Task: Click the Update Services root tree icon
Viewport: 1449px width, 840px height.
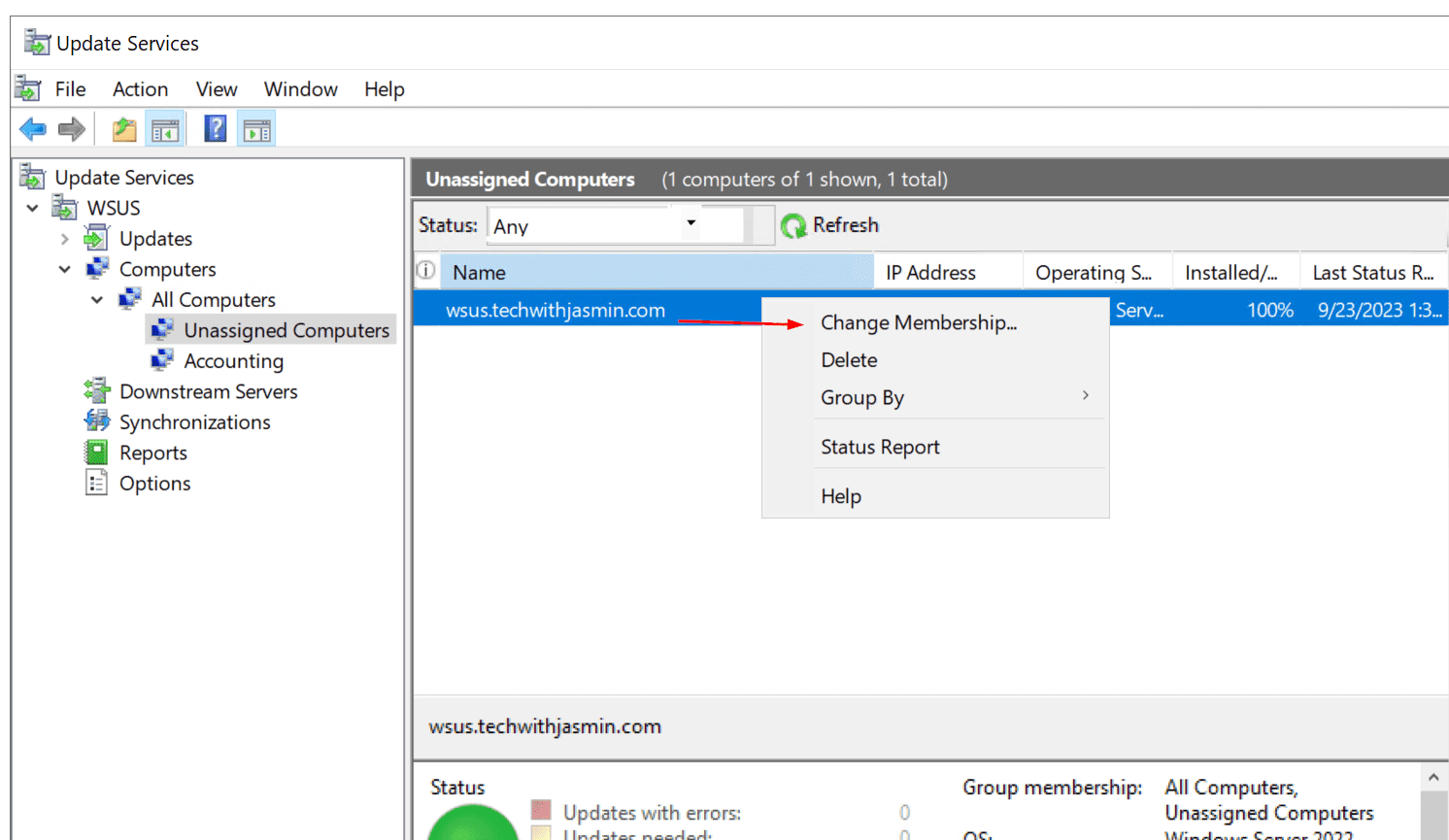Action: click(x=32, y=177)
